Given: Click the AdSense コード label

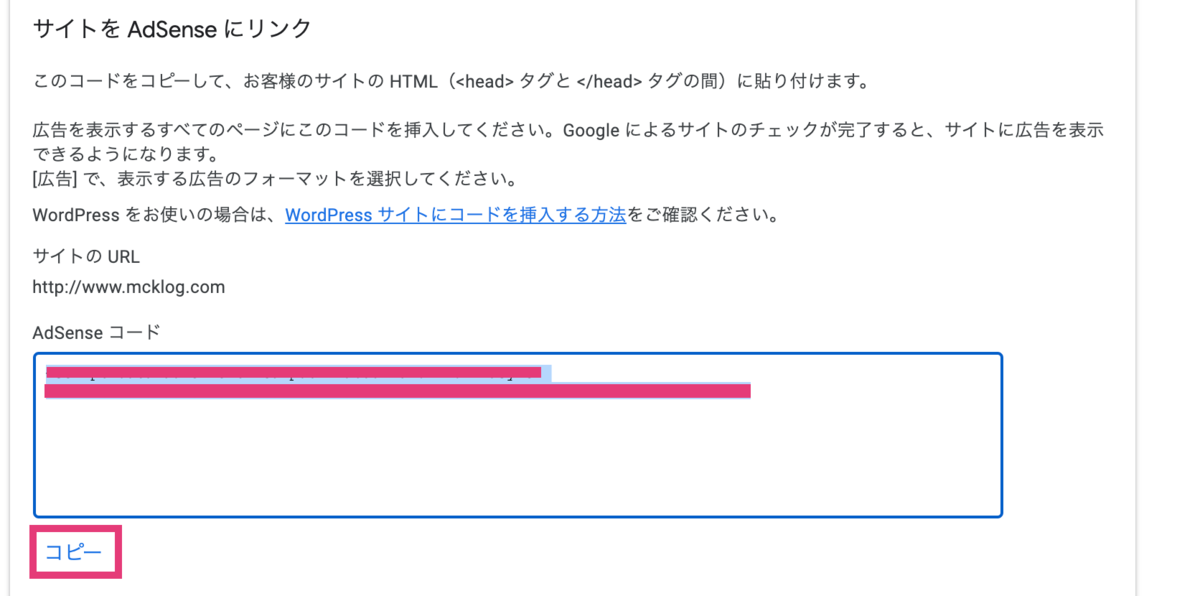Looking at the screenshot, I should tap(93, 332).
